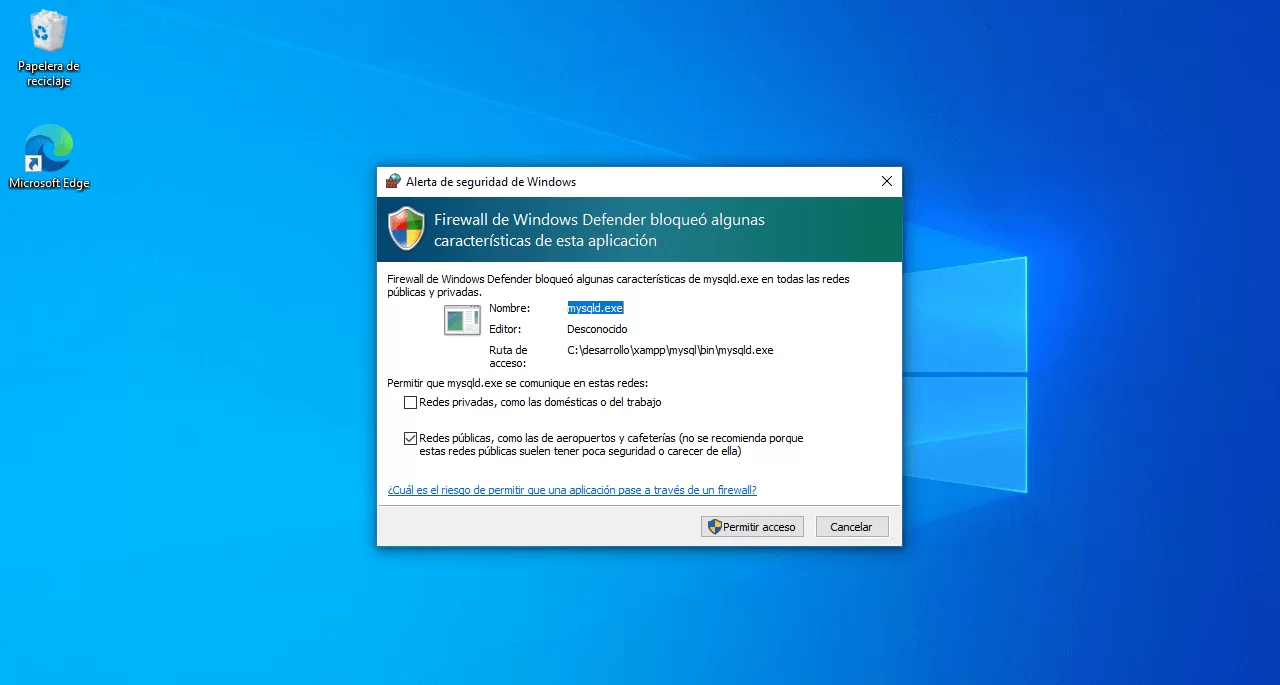Viewport: 1280px width, 685px height.
Task: Click 'Alerta de seguridad de Windows' title text
Action: [491, 182]
